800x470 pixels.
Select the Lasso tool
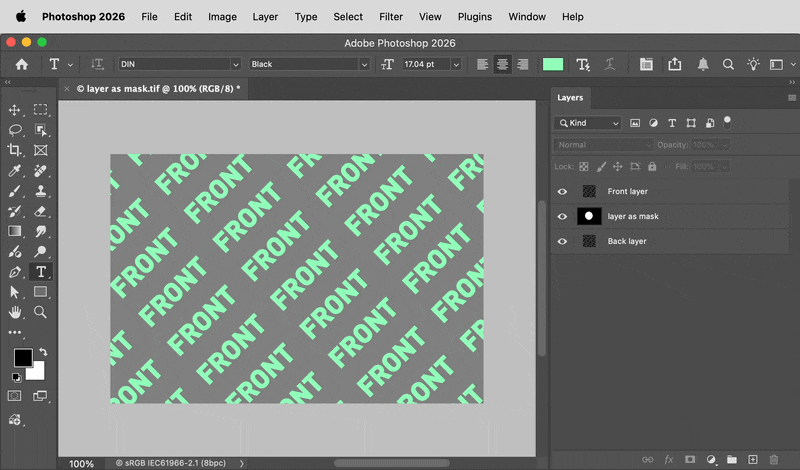tap(15, 130)
